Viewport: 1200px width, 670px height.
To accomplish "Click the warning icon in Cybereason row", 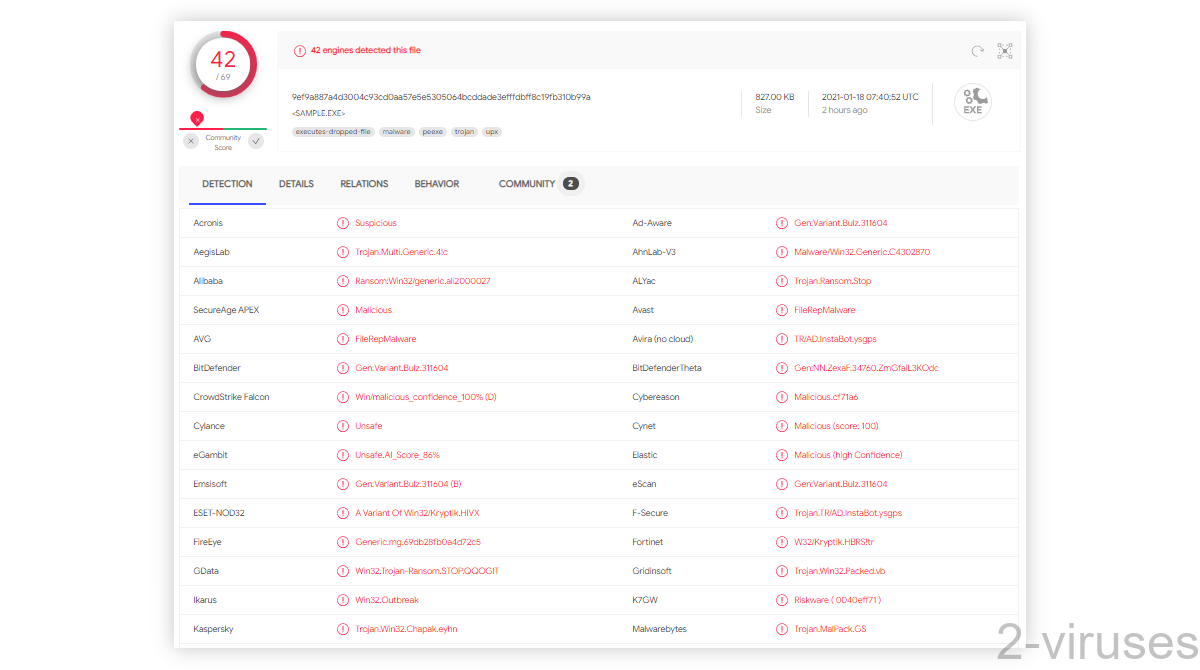I will 782,397.
